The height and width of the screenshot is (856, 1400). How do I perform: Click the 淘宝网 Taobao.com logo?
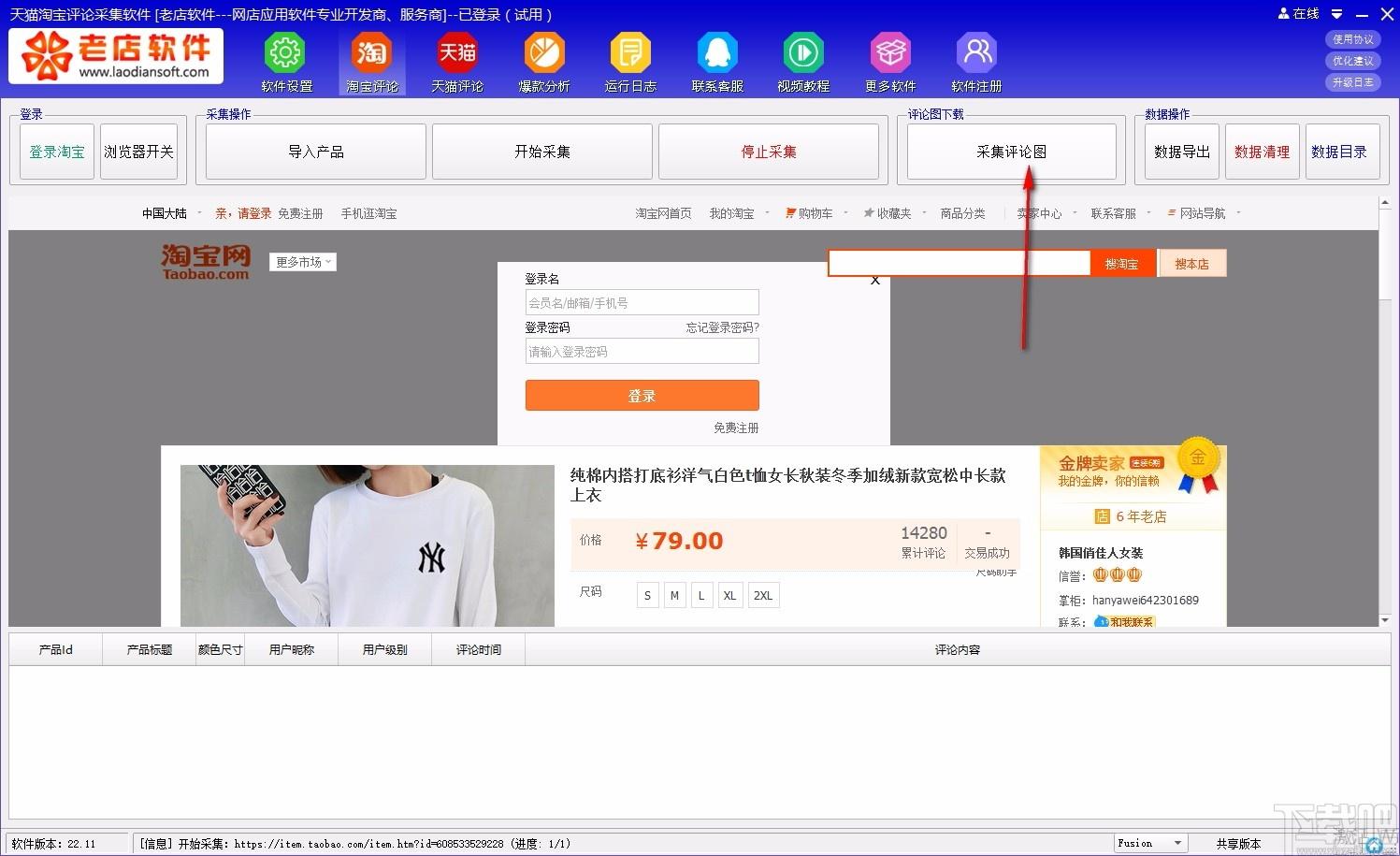pos(206,262)
